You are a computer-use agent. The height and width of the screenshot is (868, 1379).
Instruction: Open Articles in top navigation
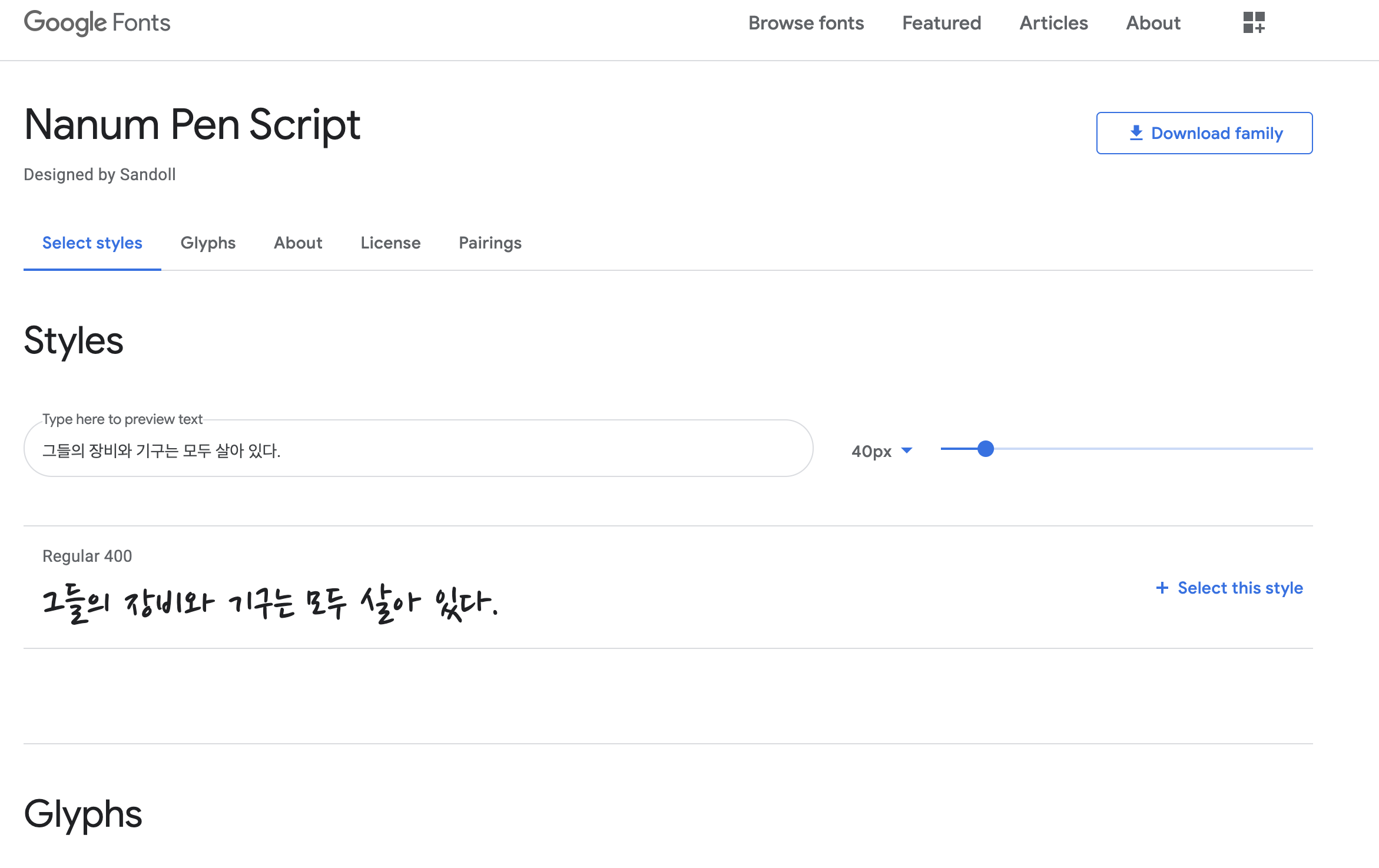coord(1053,23)
